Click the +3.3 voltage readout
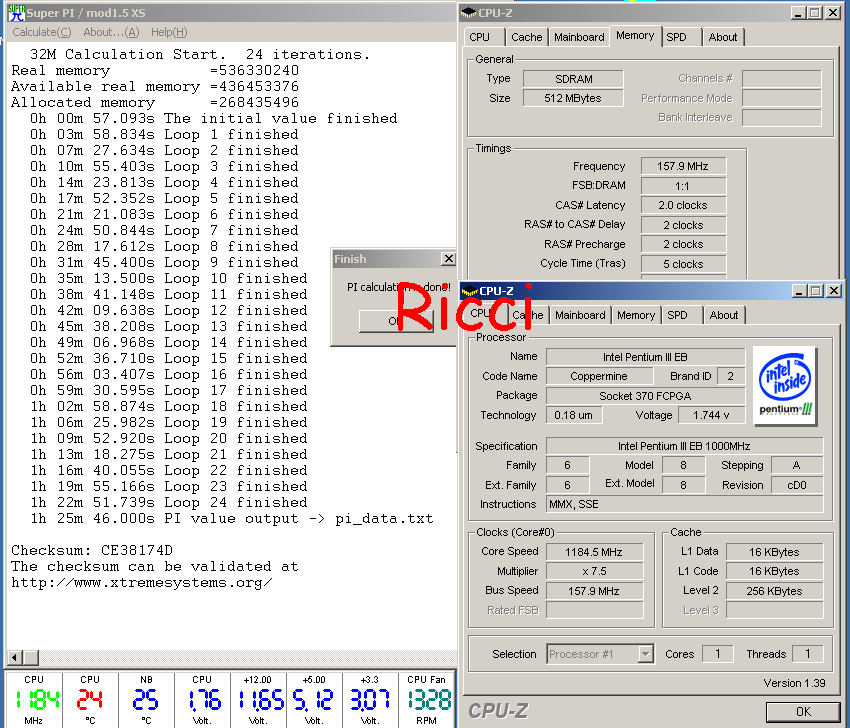850x728 pixels. [370, 700]
